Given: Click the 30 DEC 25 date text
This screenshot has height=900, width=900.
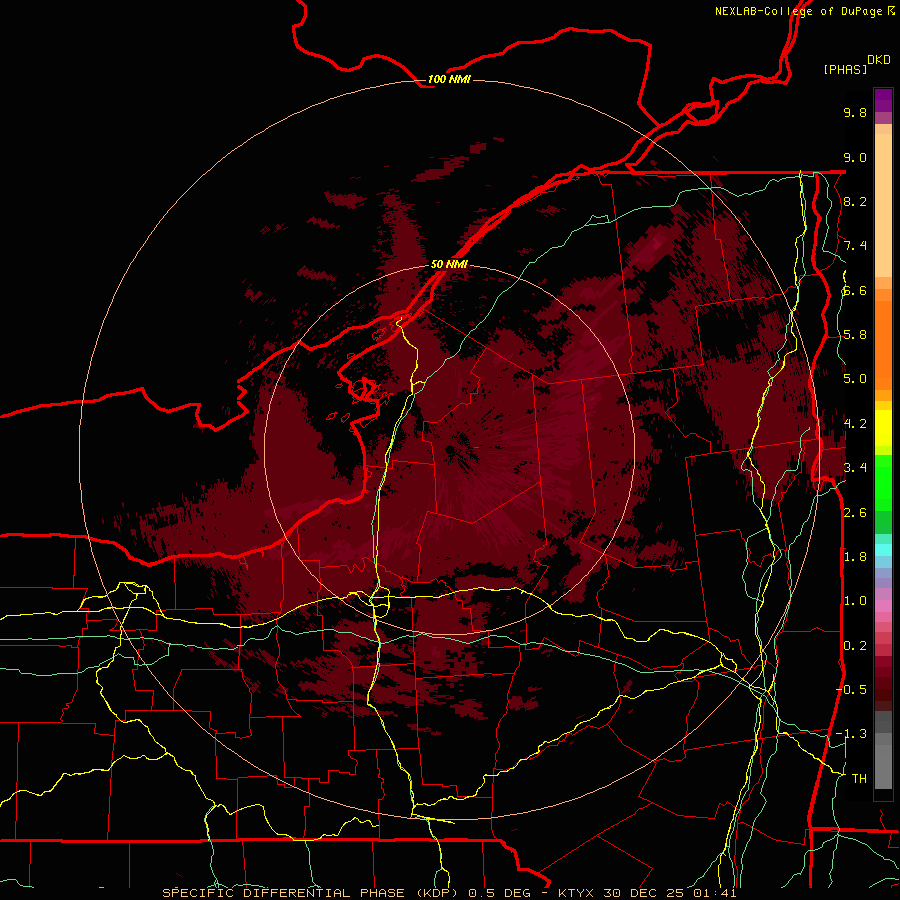Looking at the screenshot, I should pos(645,893).
